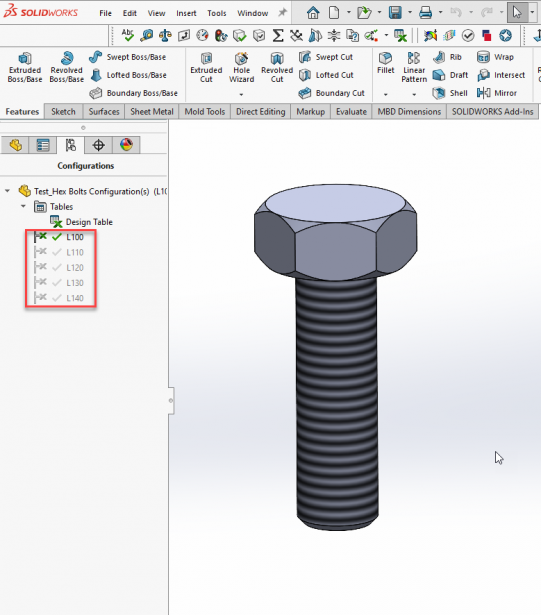Click the Save icon in toolbar
The width and height of the screenshot is (541, 615).
pyautogui.click(x=395, y=13)
